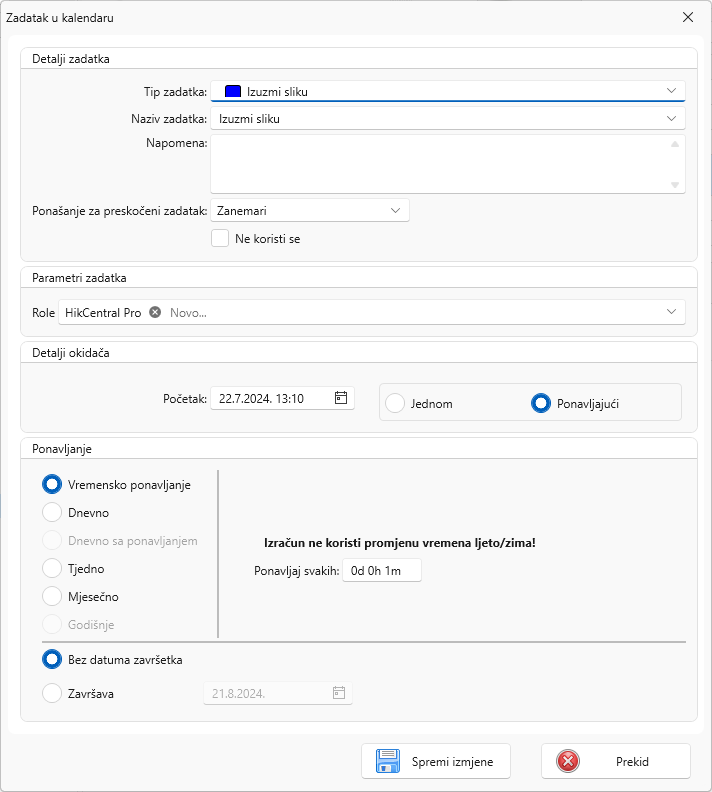Choose Dnevno repeat option

[52, 513]
